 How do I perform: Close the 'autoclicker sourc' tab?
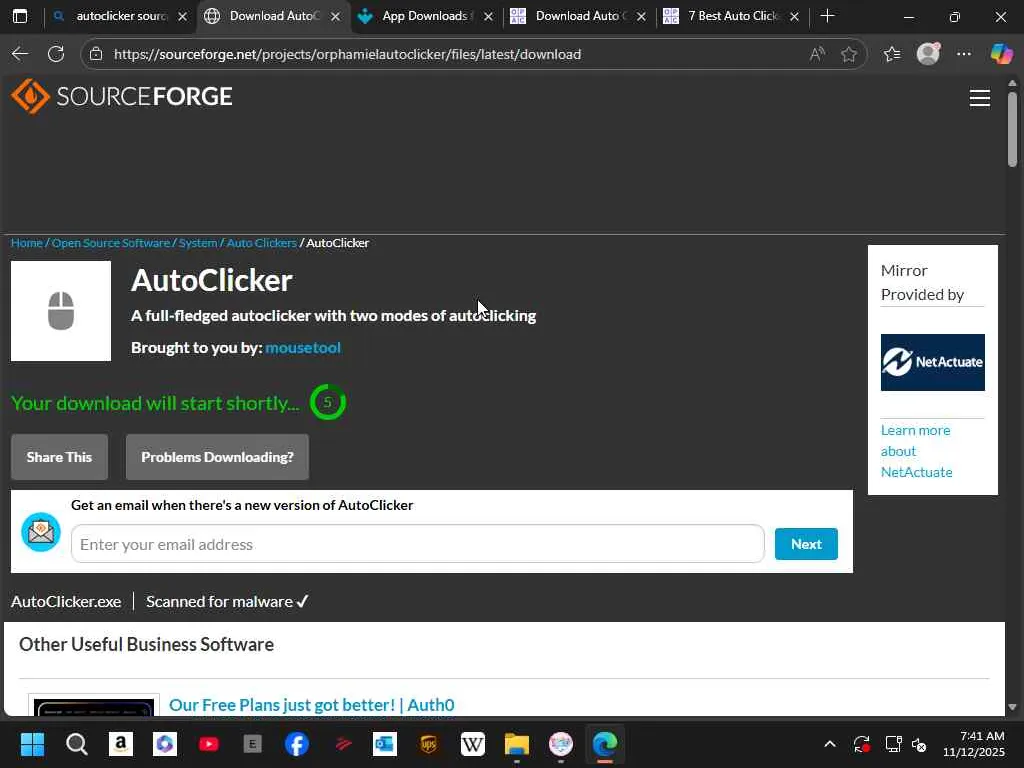tap(183, 16)
